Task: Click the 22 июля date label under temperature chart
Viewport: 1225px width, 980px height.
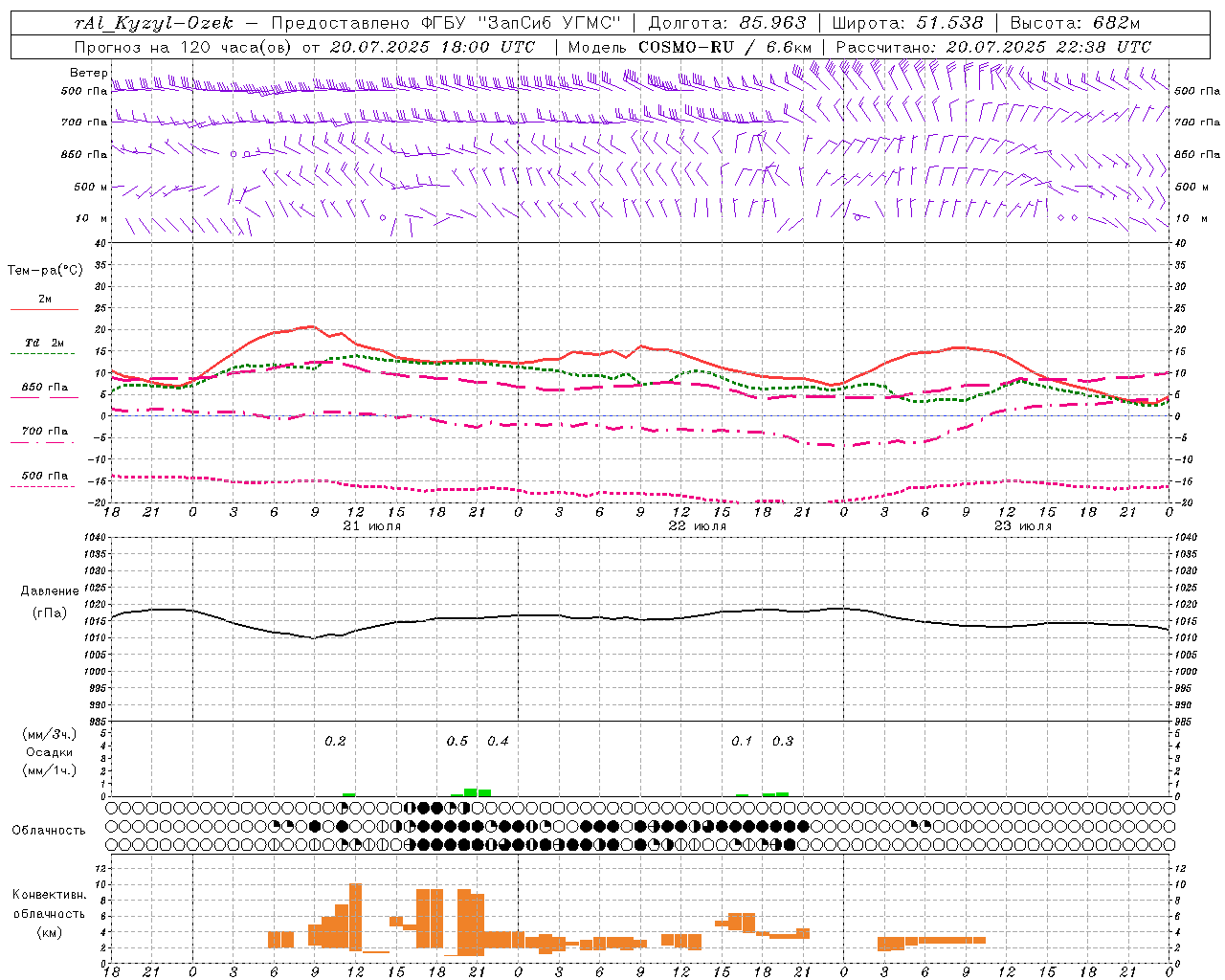Action: [697, 526]
